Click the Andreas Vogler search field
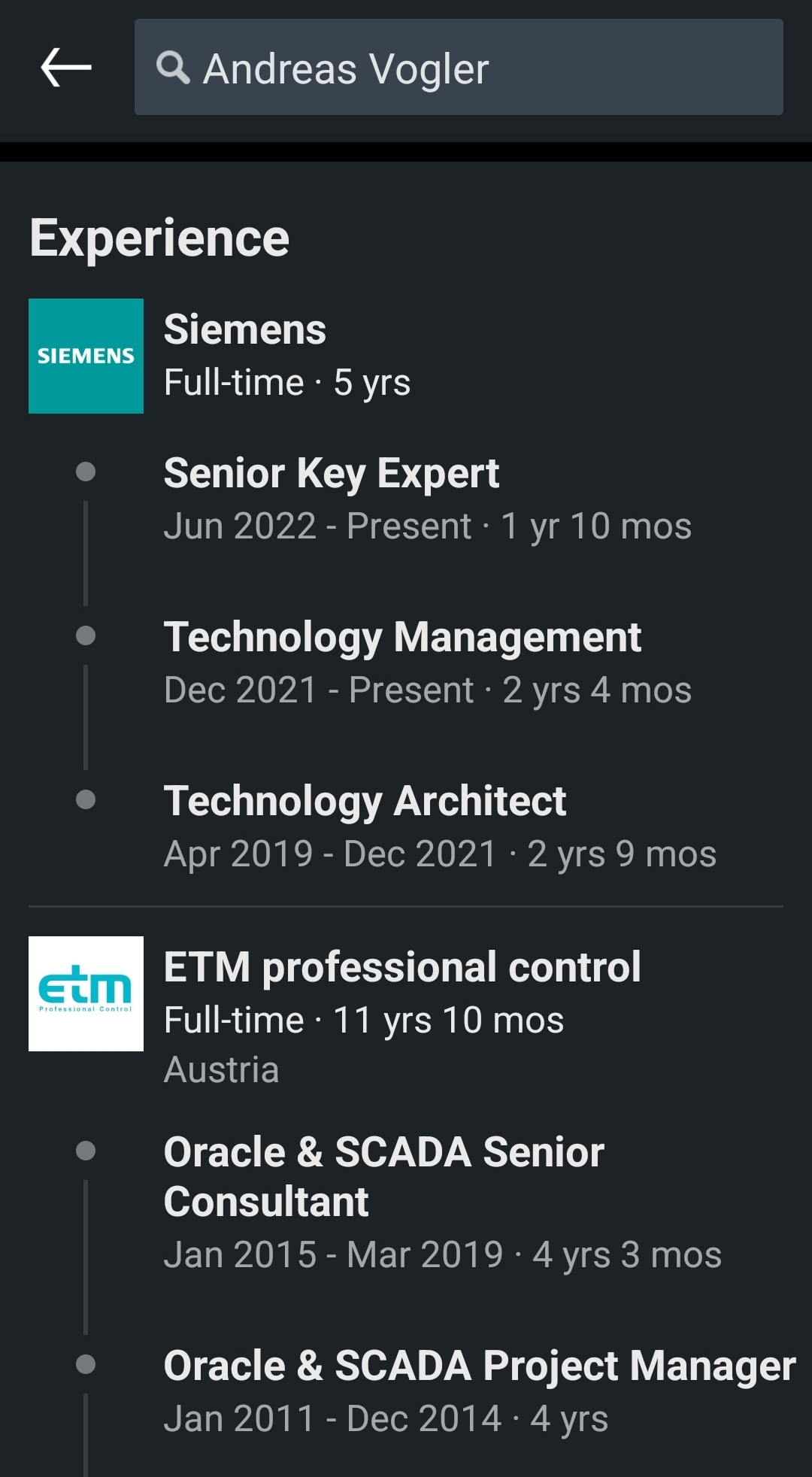Screen dimensions: 812x1477 click(x=459, y=67)
